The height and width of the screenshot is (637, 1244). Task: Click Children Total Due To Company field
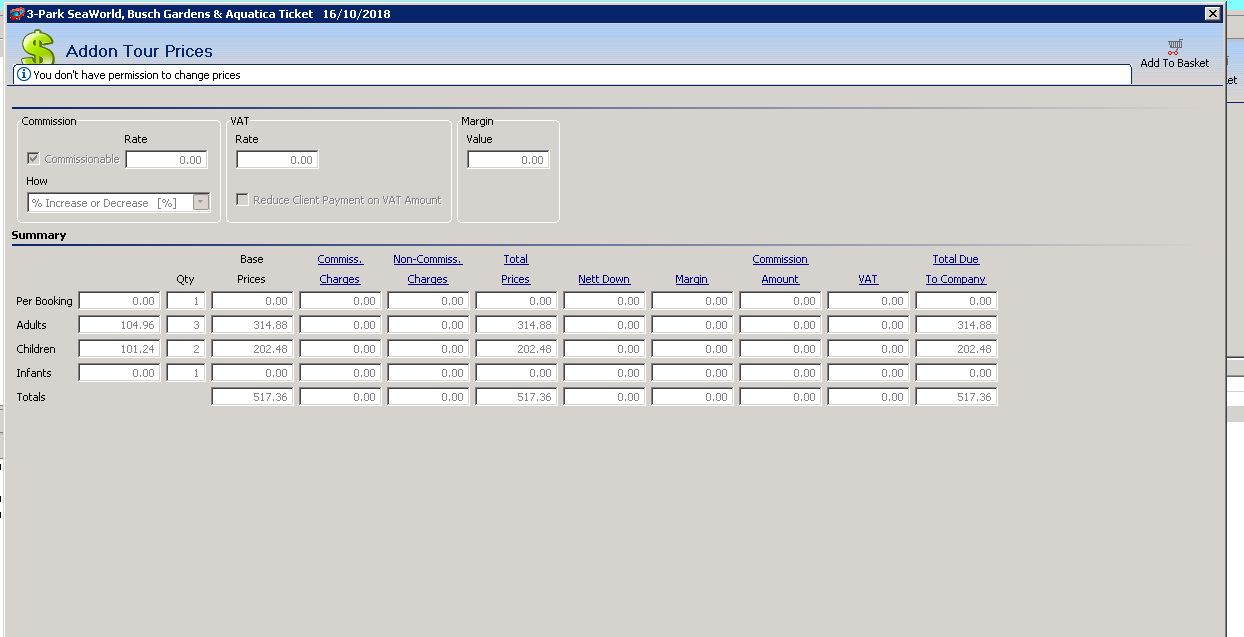coord(956,349)
